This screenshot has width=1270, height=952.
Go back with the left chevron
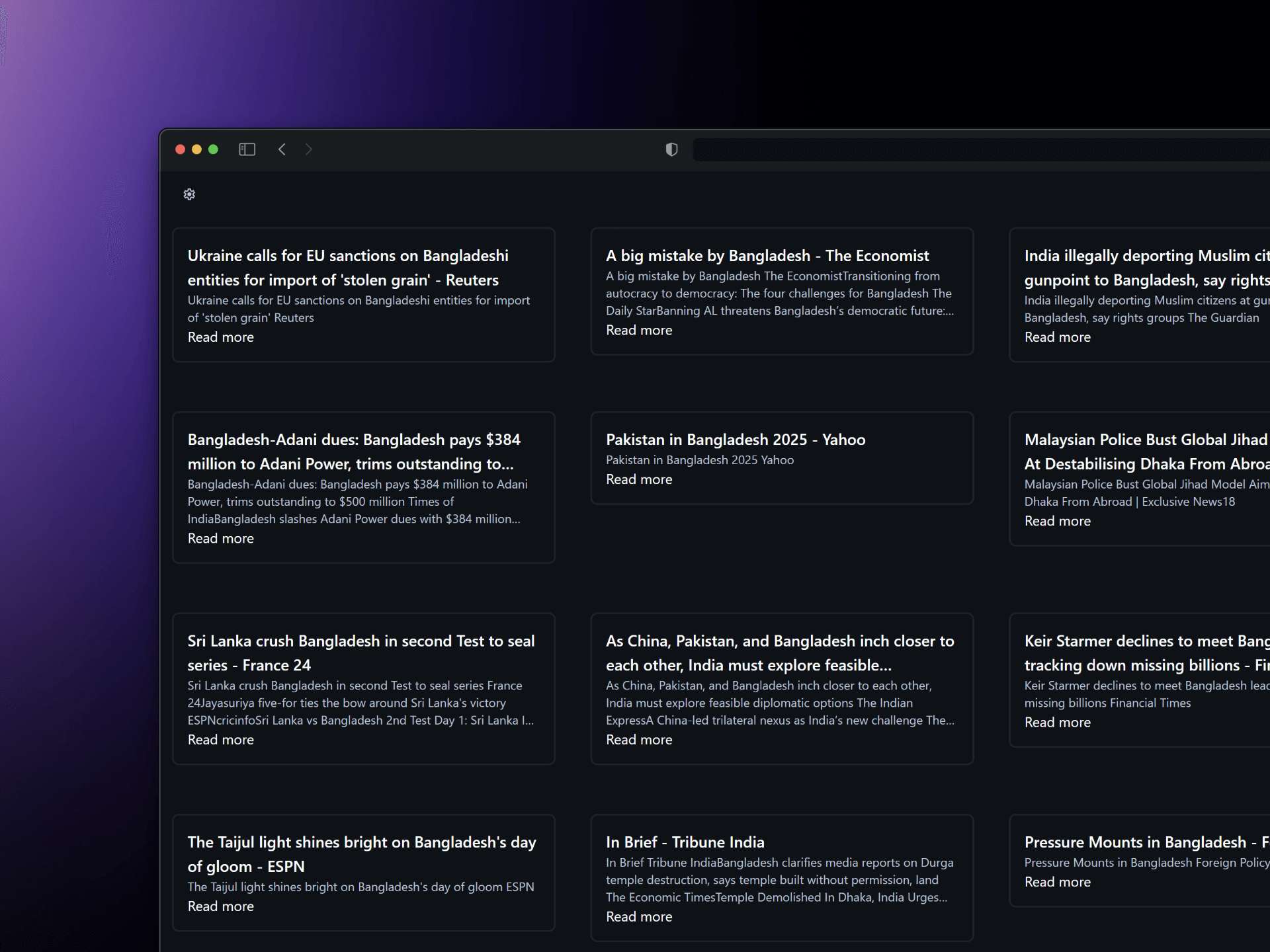282,149
